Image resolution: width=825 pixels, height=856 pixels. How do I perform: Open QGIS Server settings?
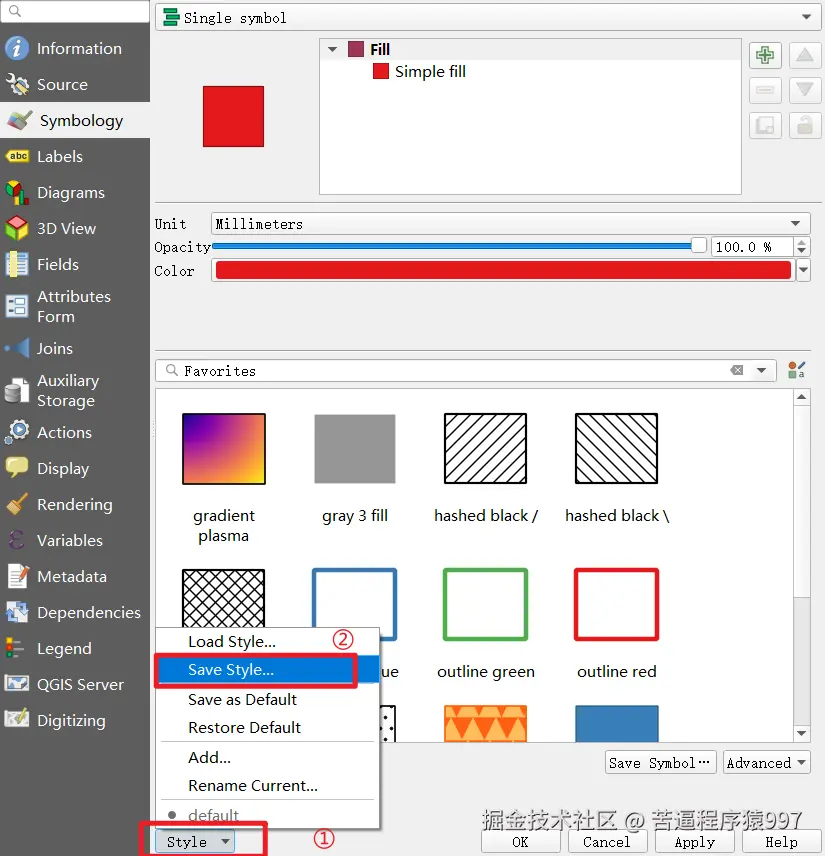(75, 685)
